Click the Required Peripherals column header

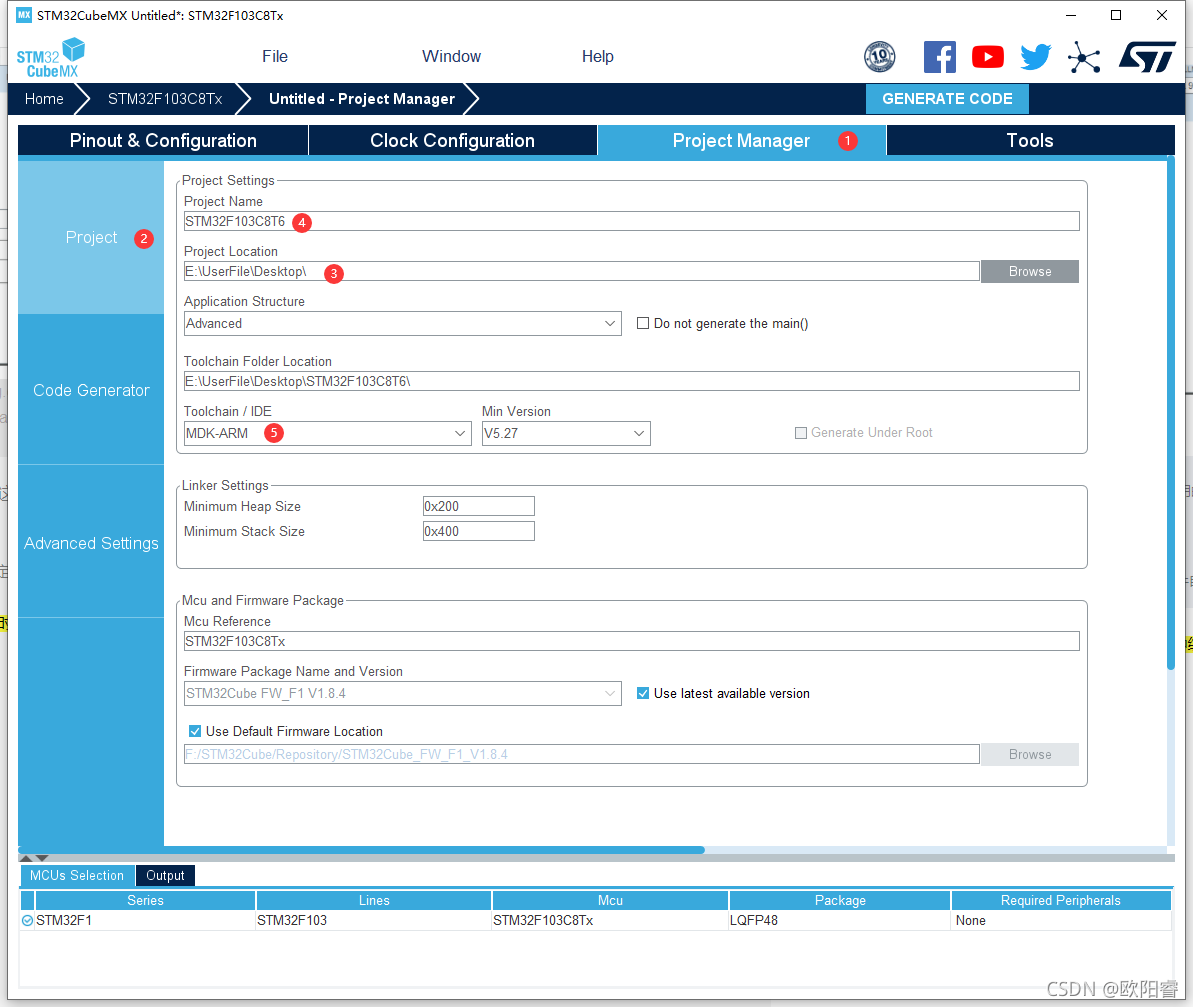(x=1061, y=901)
